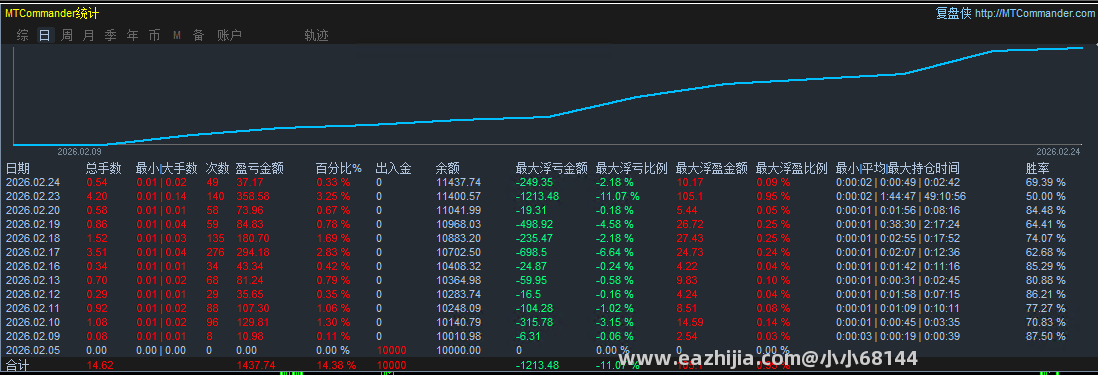Select the 日 daily tab

45,36
